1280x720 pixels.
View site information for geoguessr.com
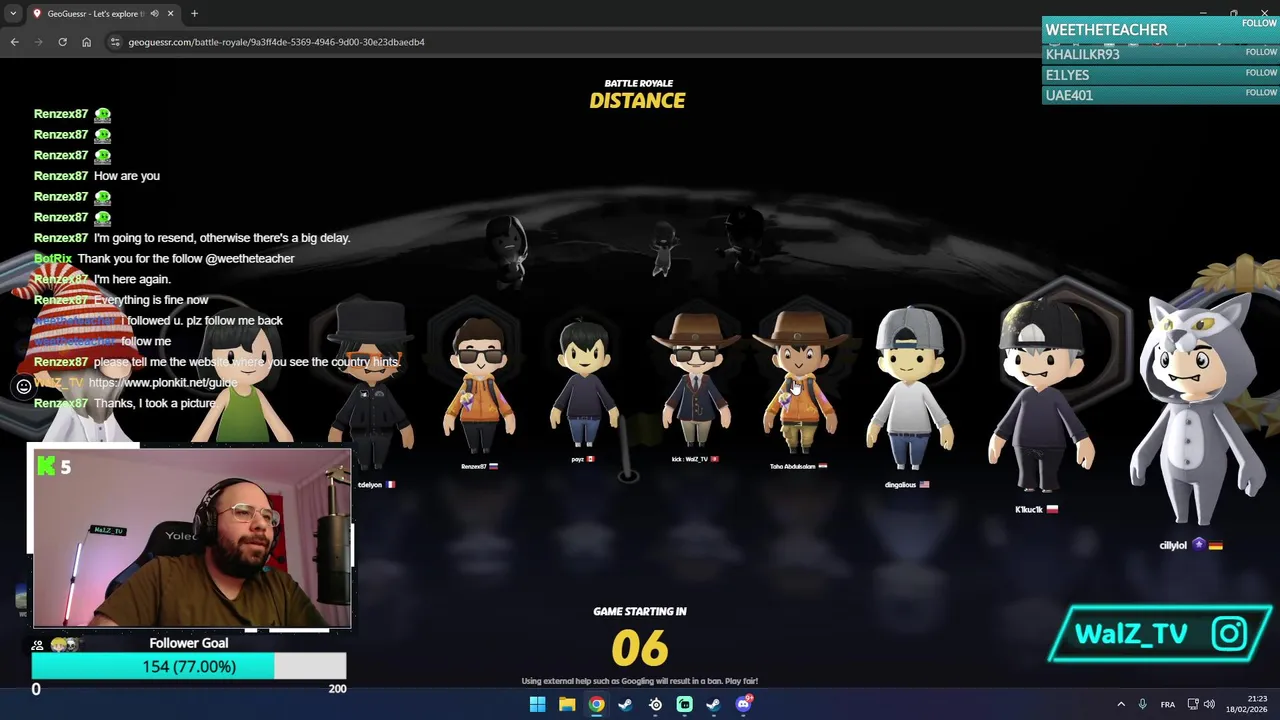tap(116, 42)
